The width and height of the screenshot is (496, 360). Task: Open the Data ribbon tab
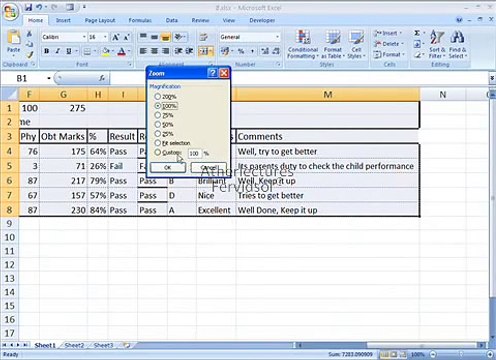click(172, 20)
